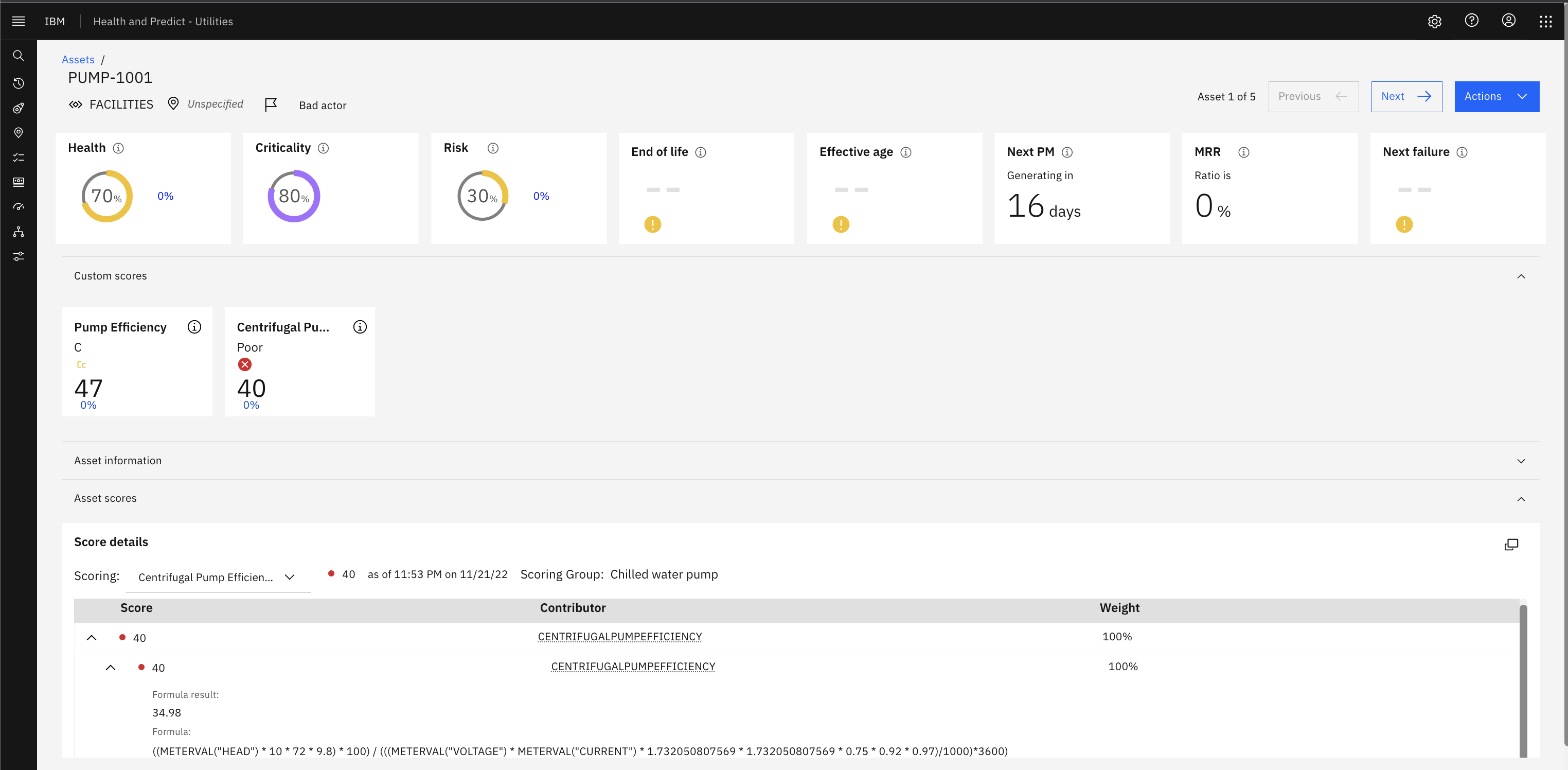Click the Formula result 34.98 value
The height and width of the screenshot is (770, 1568).
[167, 713]
